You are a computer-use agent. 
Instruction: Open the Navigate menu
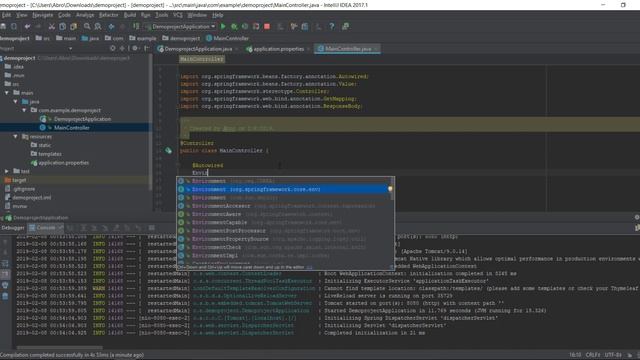[42, 15]
